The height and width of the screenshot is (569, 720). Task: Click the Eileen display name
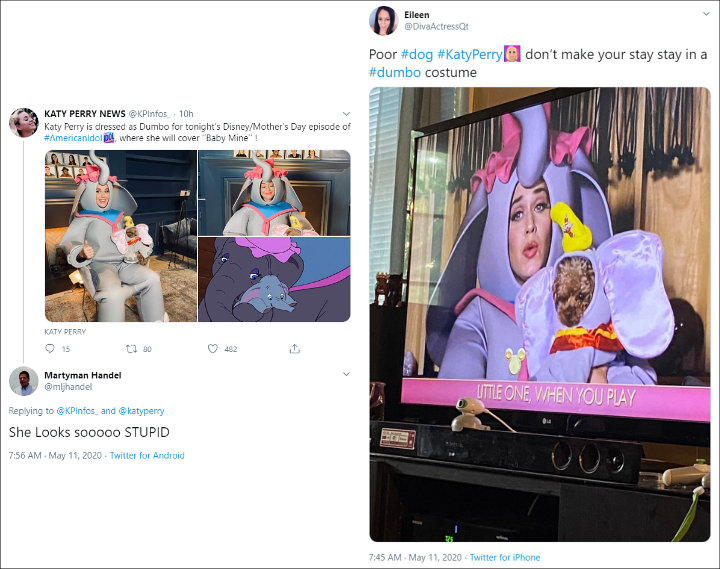pyautogui.click(x=416, y=15)
